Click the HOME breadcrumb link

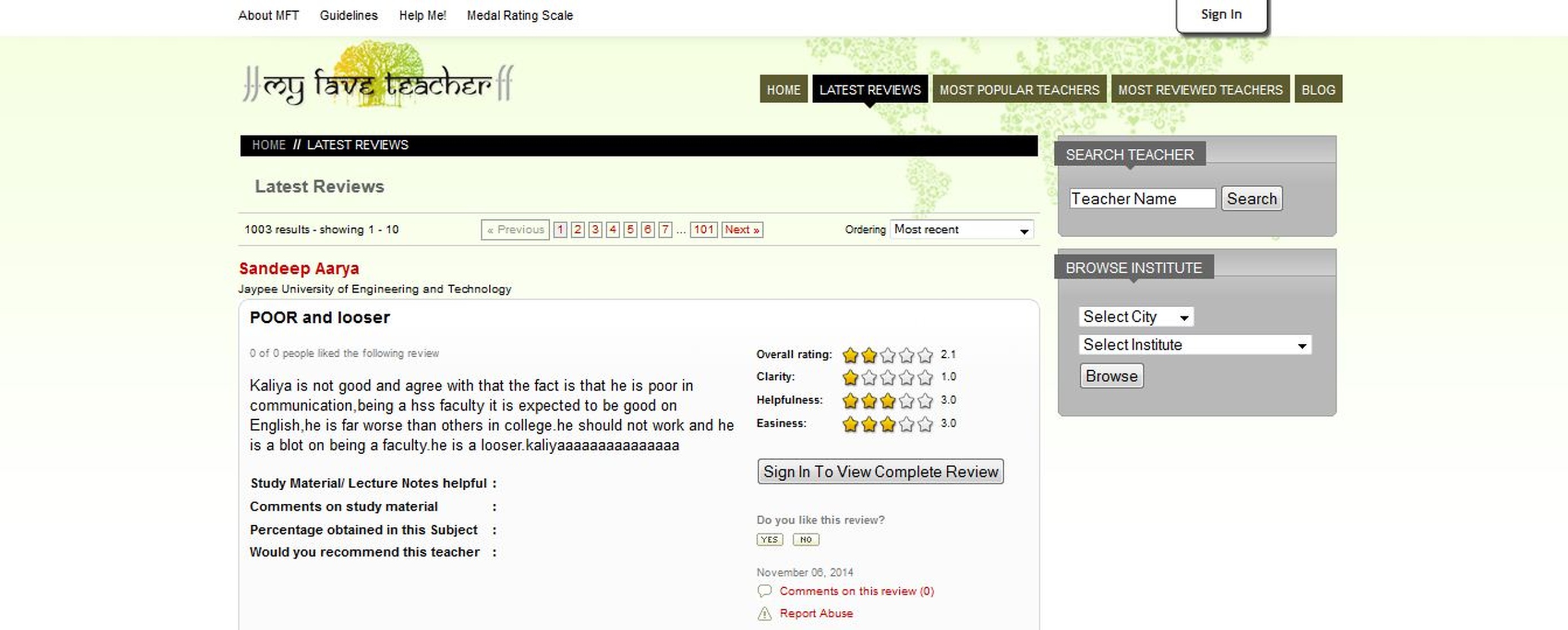tap(268, 145)
